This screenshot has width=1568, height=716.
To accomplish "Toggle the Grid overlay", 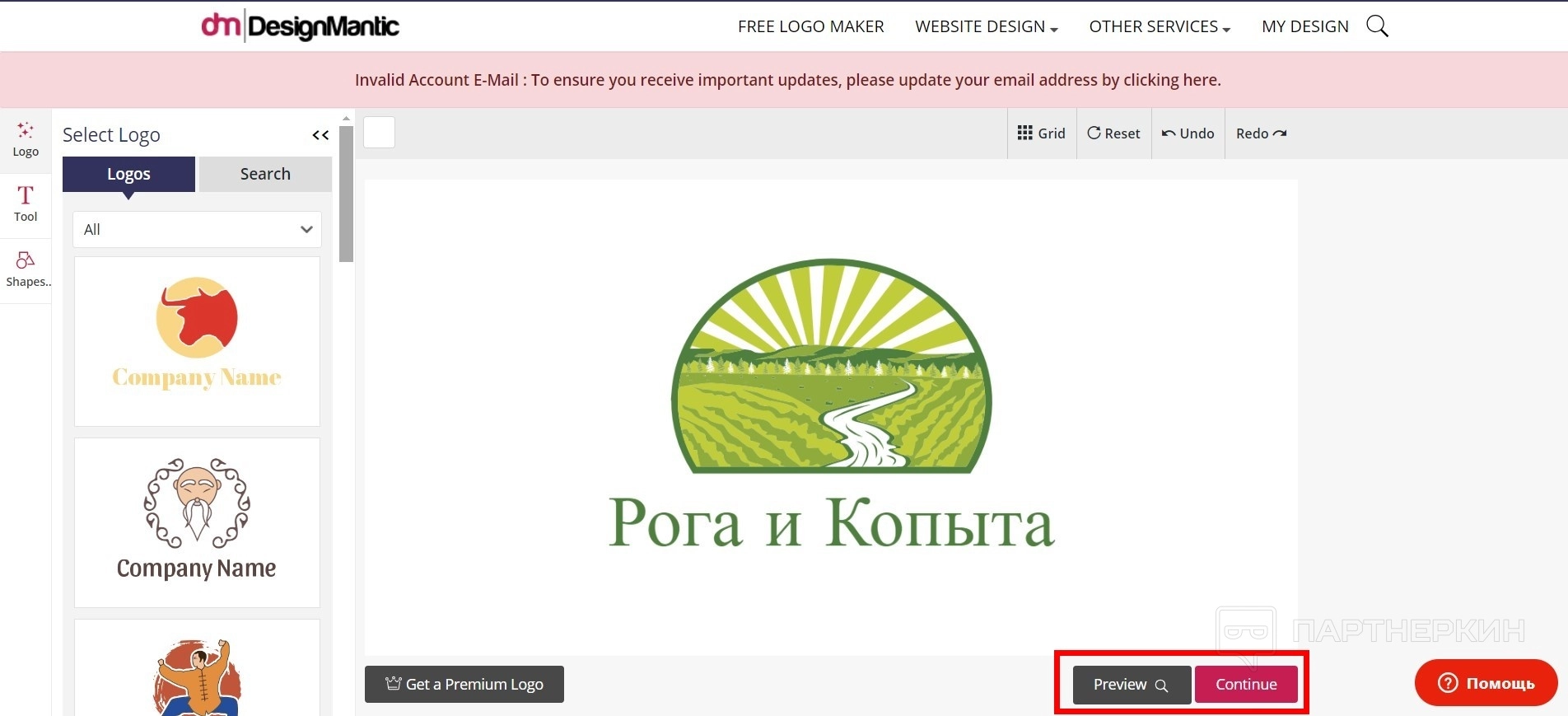I will pos(1042,133).
